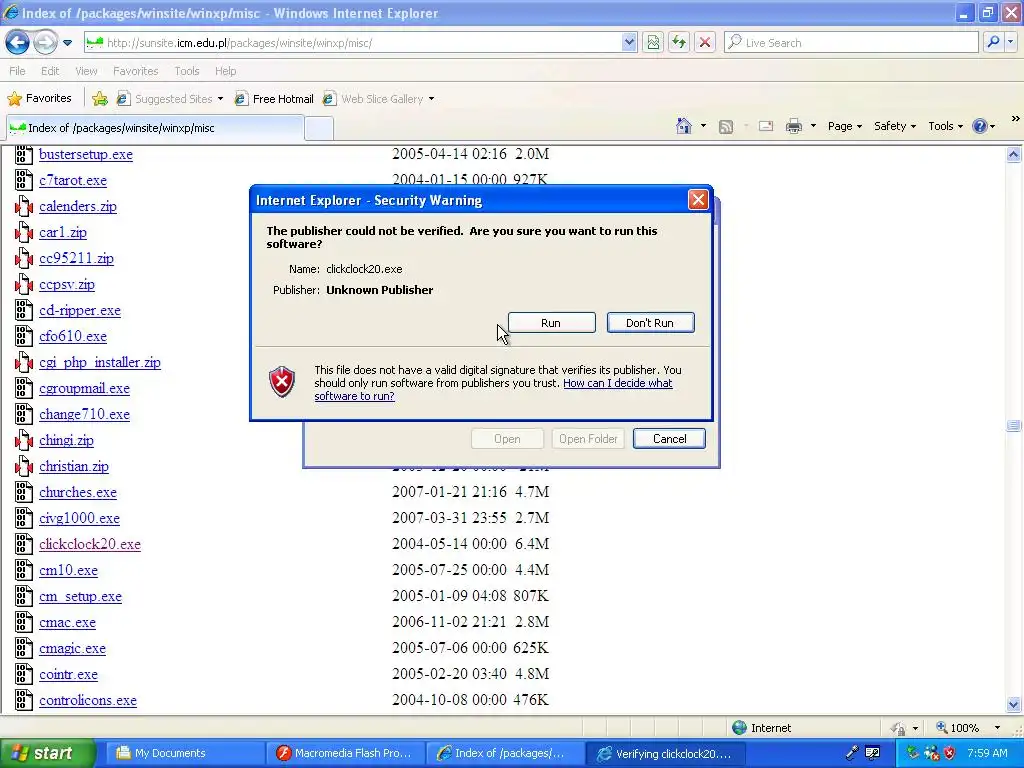Open the Help menu
This screenshot has width=1024, height=768.
(x=225, y=71)
